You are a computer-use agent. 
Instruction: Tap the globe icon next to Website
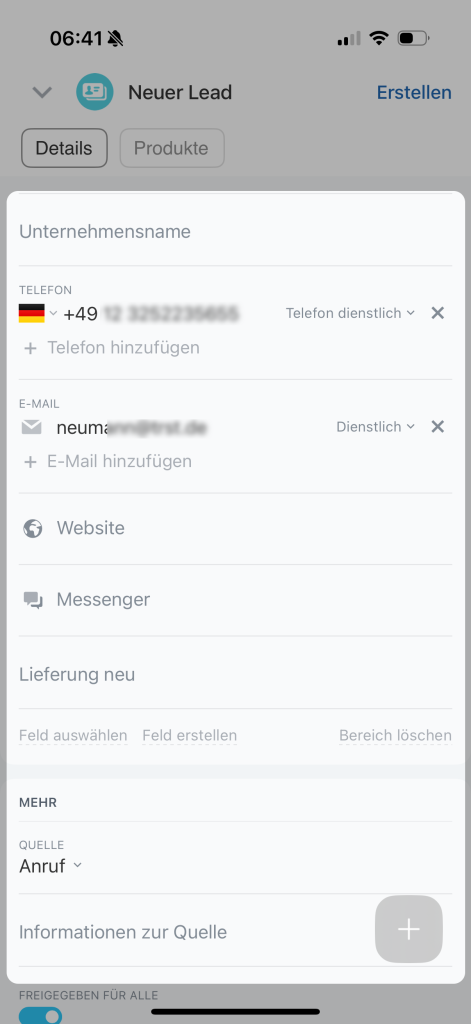[33, 528]
